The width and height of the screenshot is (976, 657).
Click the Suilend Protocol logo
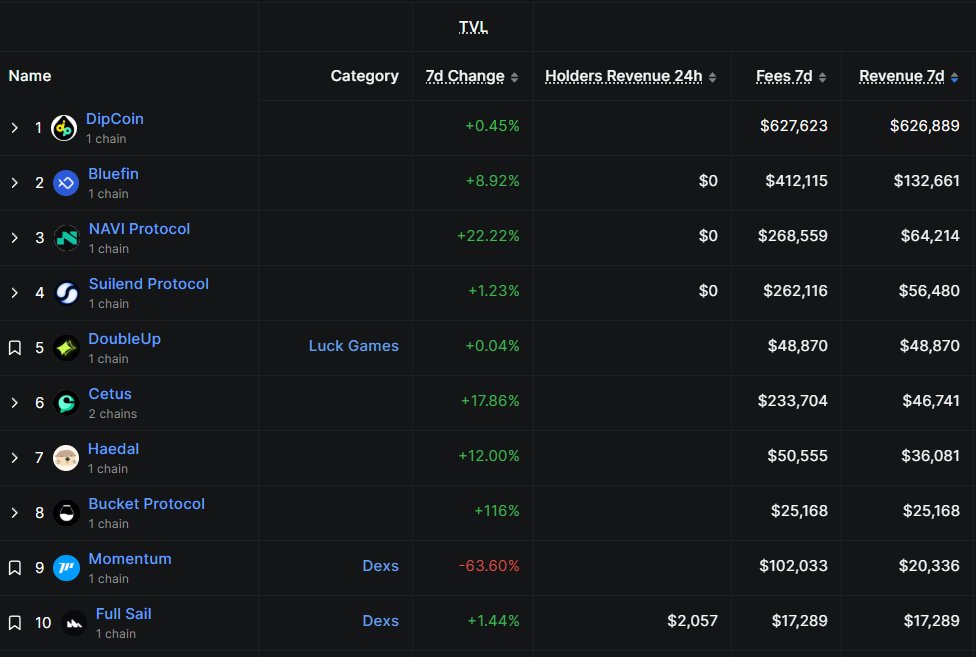pos(67,293)
